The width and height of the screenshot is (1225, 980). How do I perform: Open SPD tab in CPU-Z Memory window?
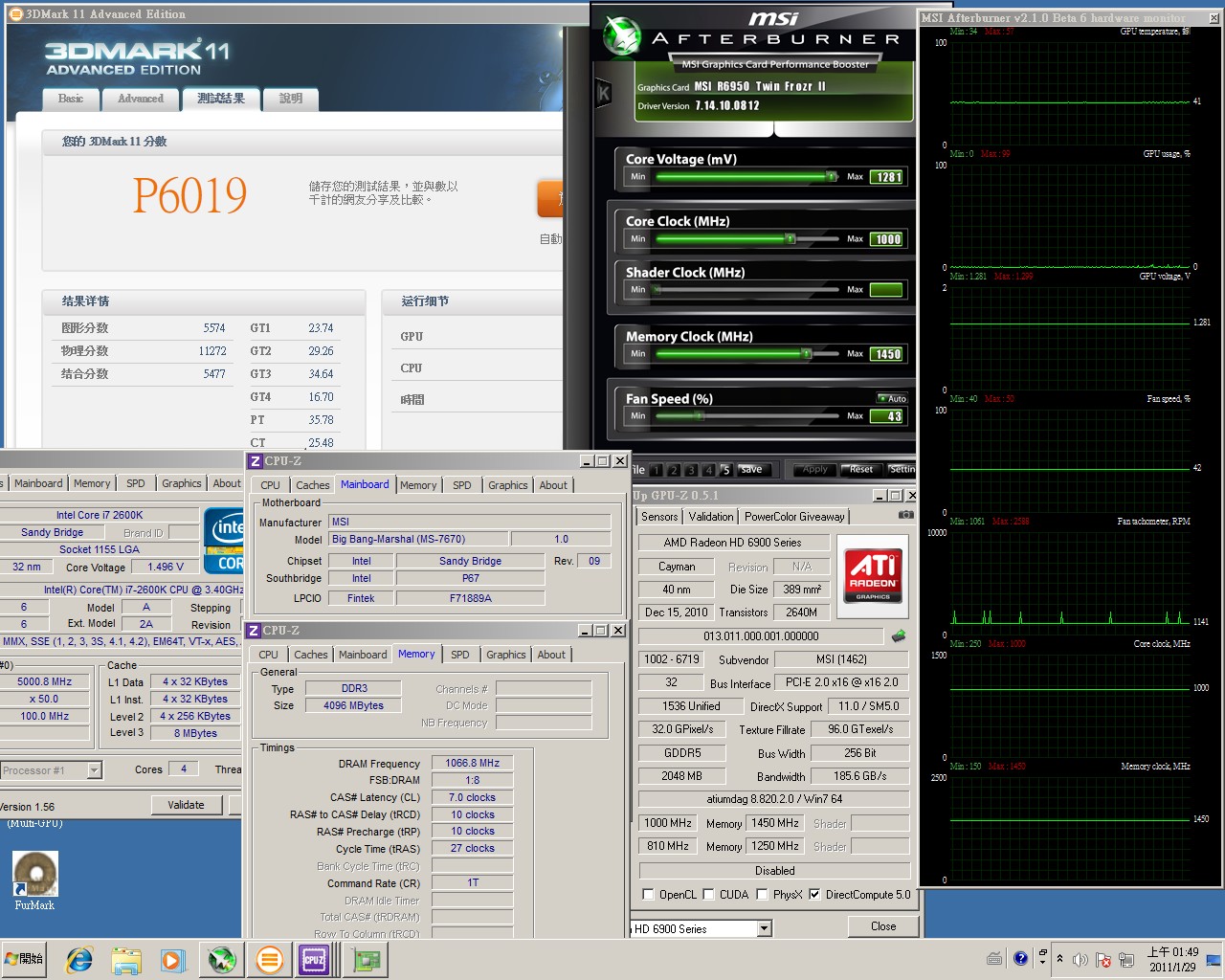(460, 655)
